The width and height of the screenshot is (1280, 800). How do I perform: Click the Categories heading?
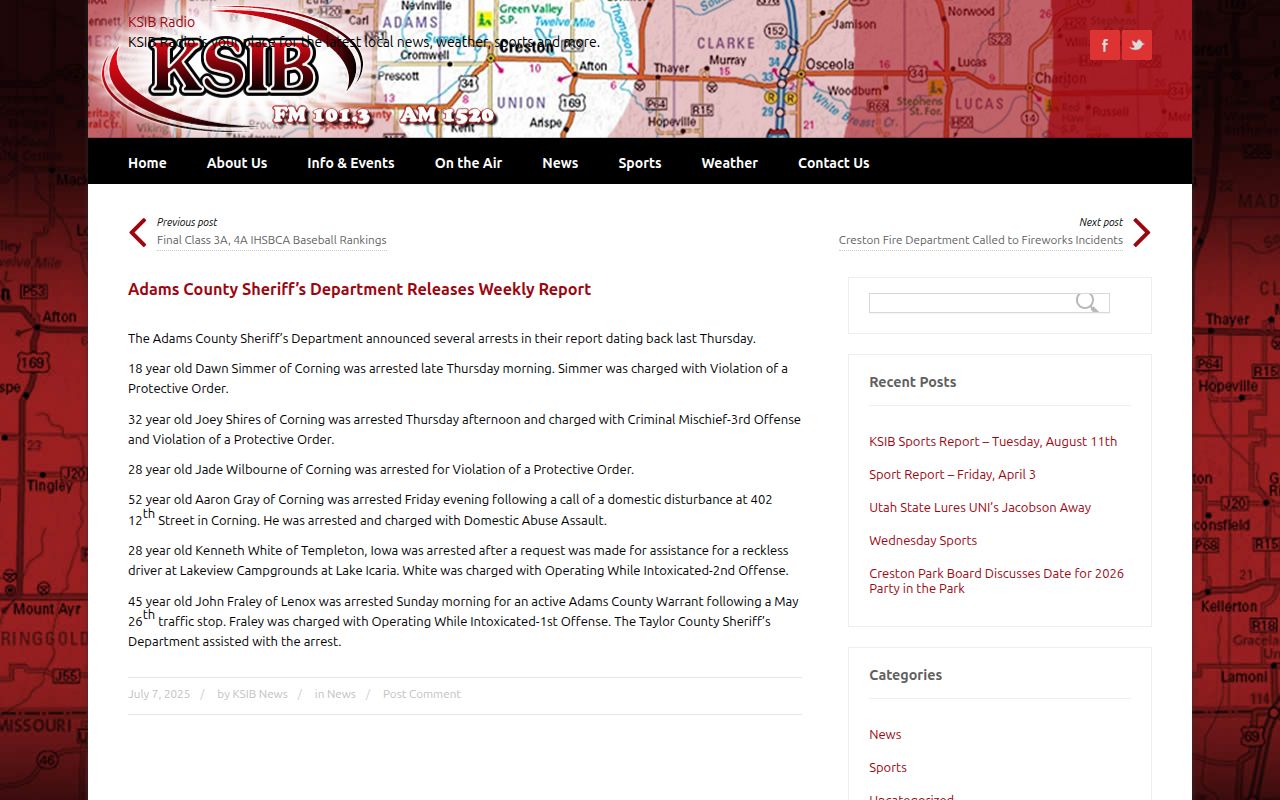coord(906,675)
